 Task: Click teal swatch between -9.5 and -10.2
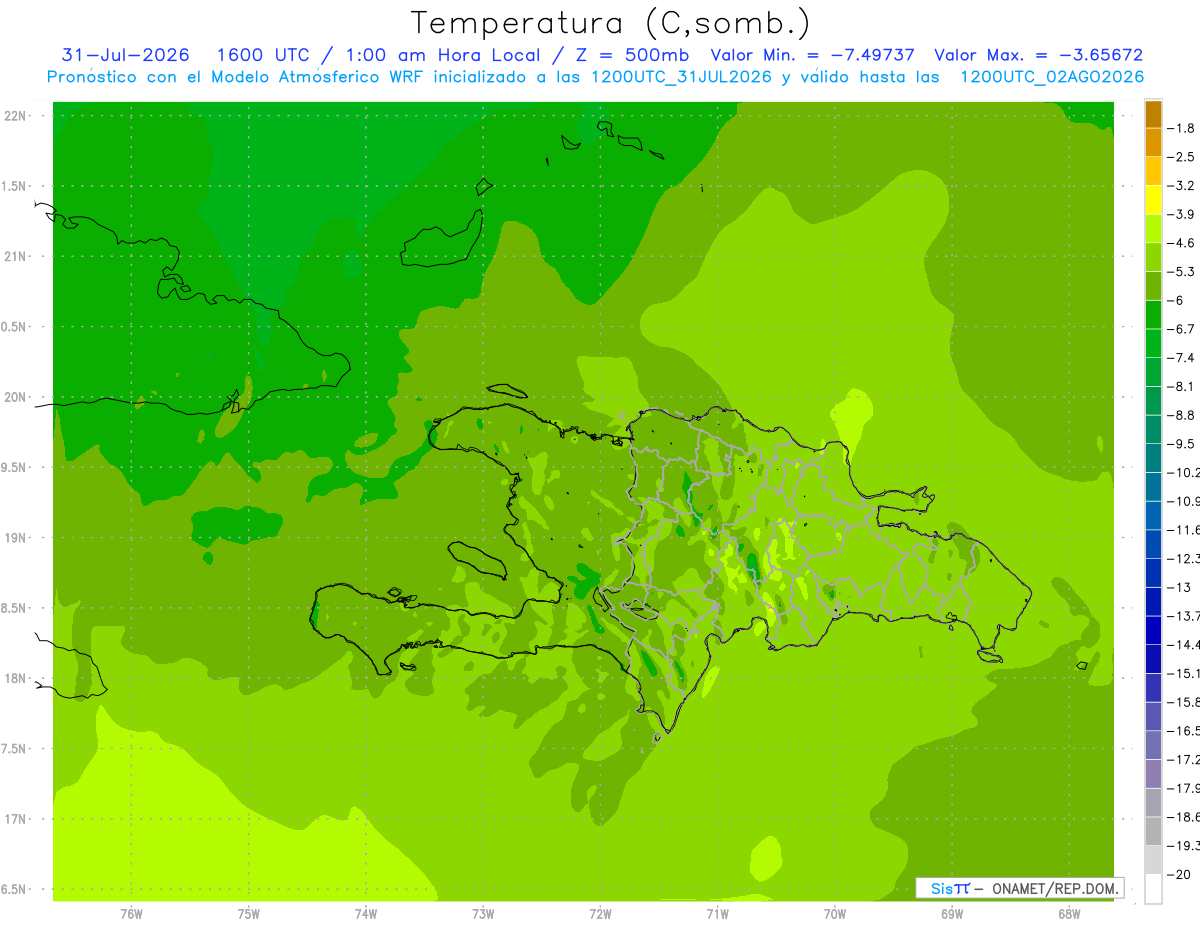[x=1153, y=458]
